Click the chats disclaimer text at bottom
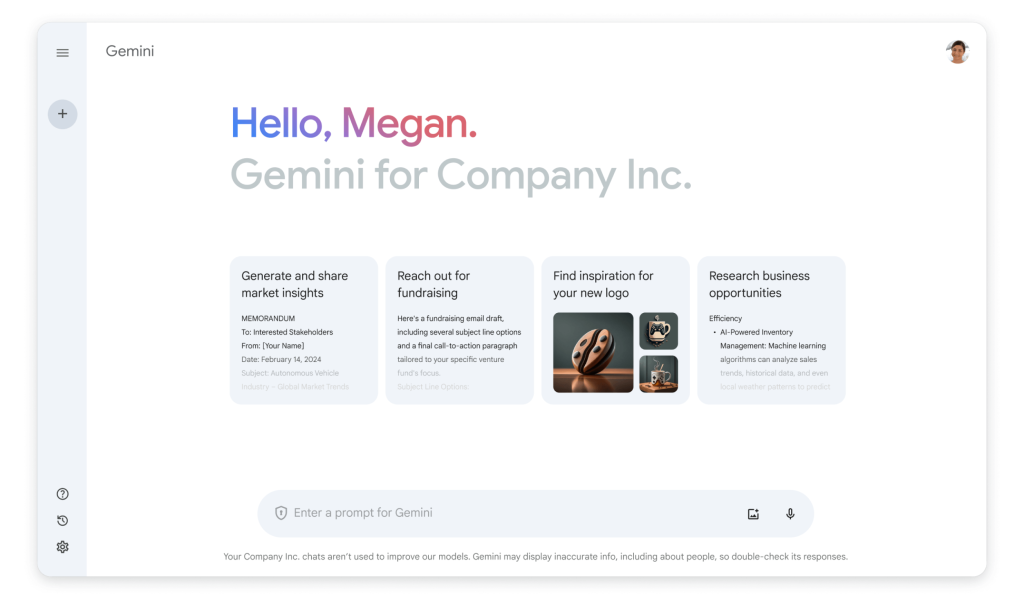The height and width of the screenshot is (597, 1024). pyautogui.click(x=536, y=557)
